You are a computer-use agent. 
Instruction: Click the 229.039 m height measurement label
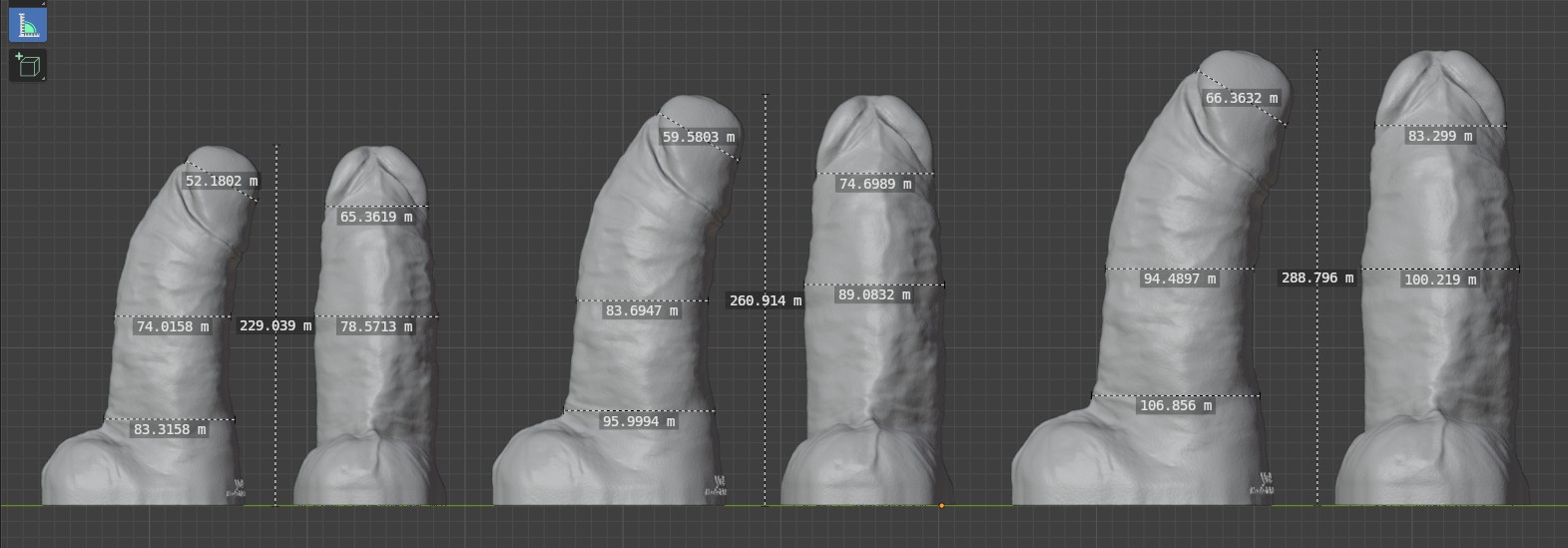coord(274,325)
